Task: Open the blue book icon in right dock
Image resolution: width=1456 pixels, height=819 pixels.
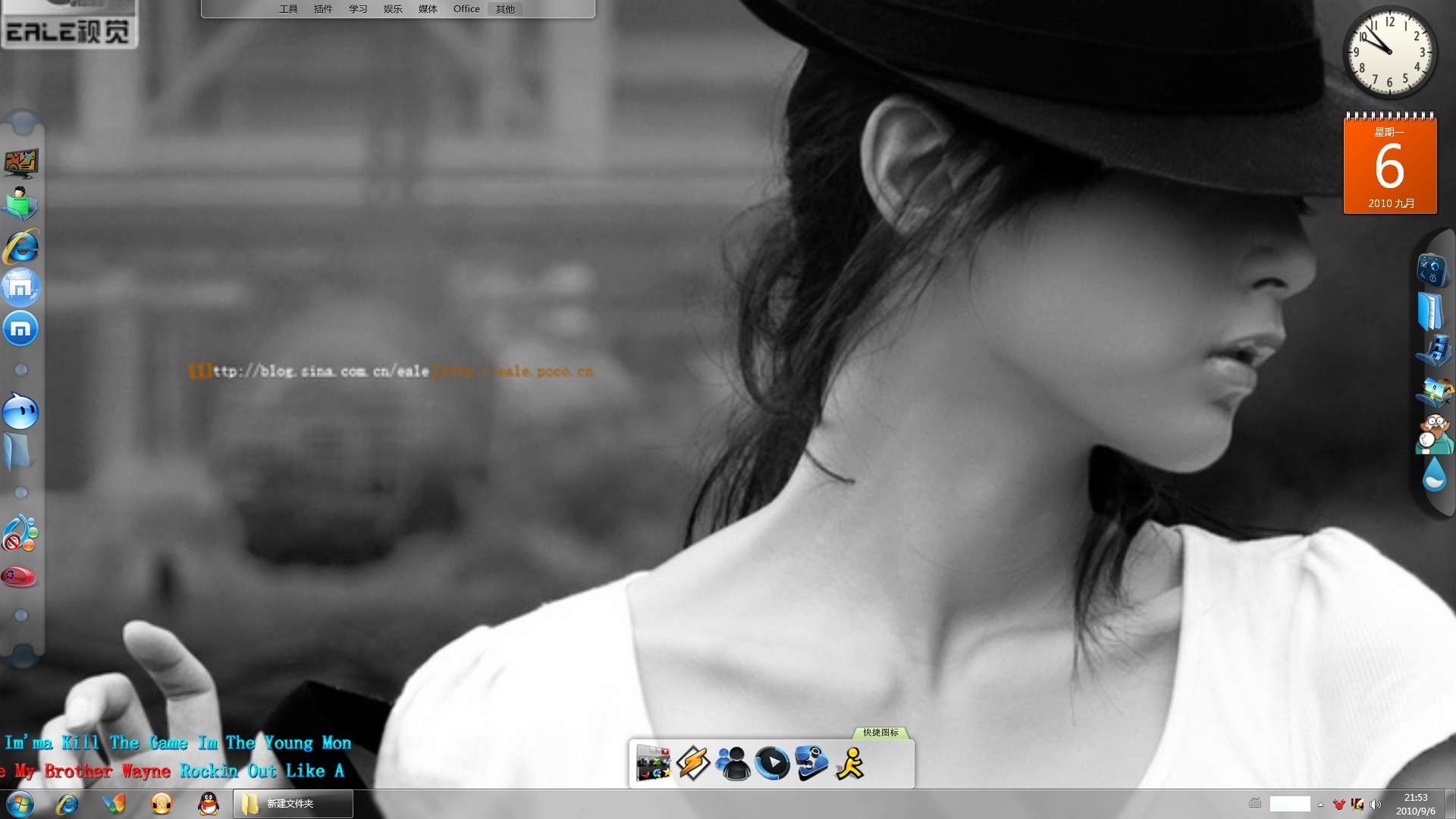Action: (1430, 311)
